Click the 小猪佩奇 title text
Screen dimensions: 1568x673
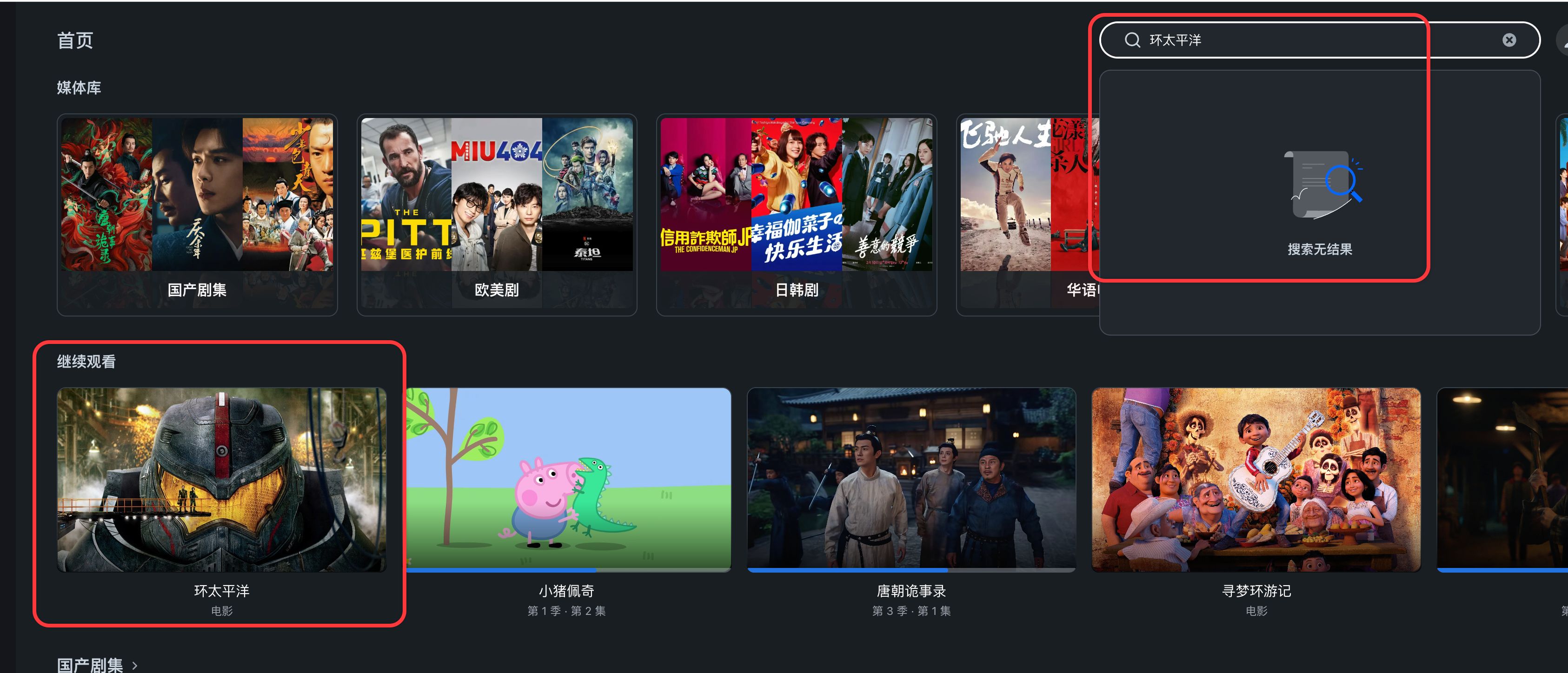567,591
